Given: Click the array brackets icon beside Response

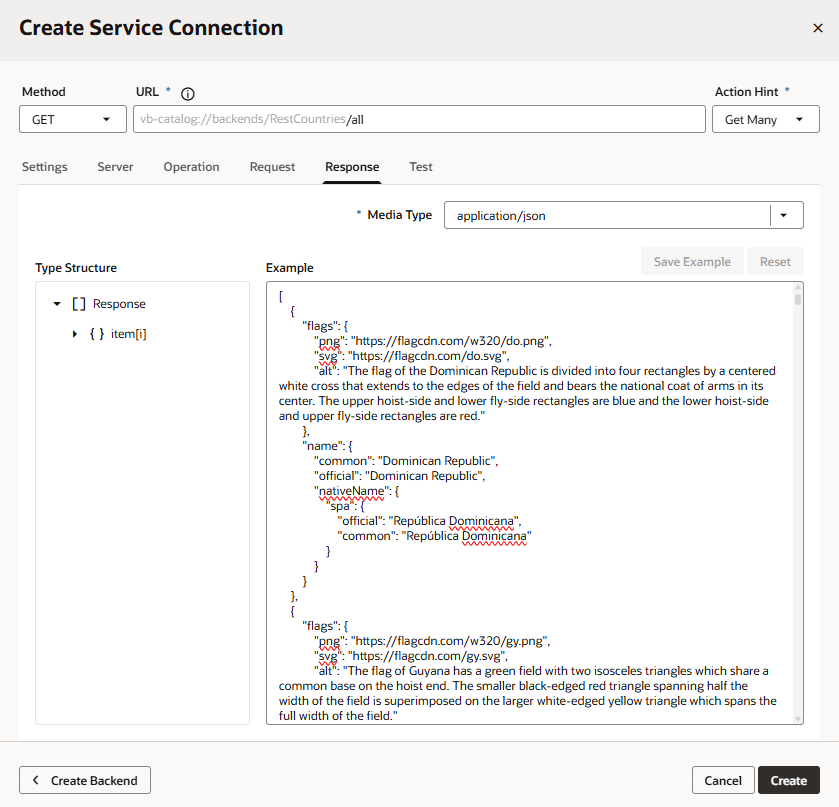Looking at the screenshot, I should coord(79,304).
